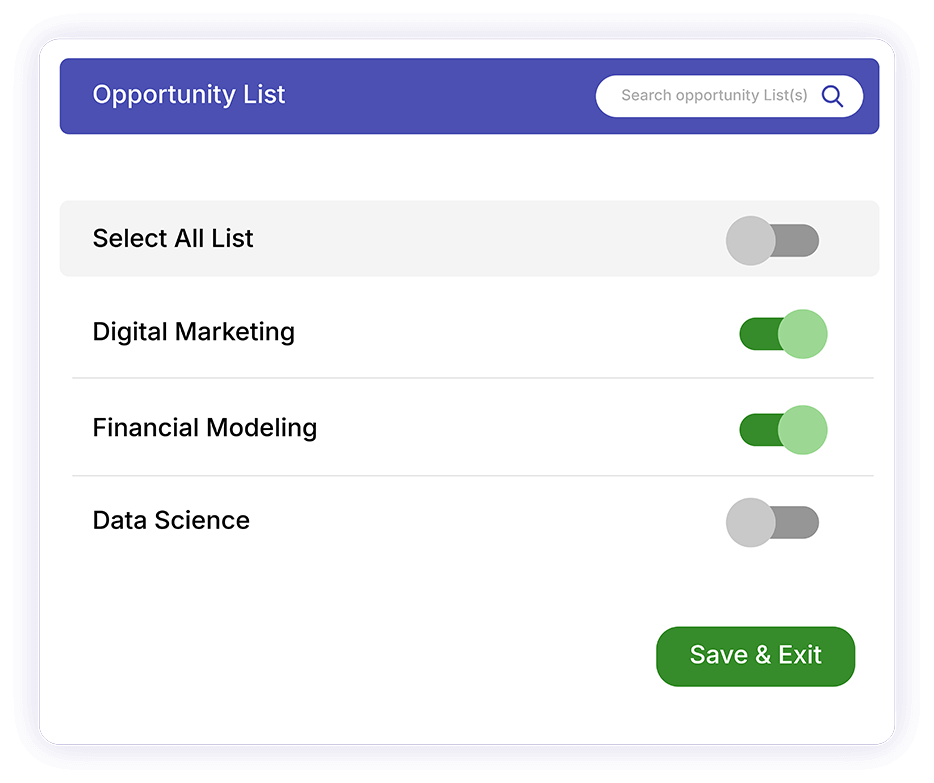Turn off the Financial Modeling toggle
The width and height of the screenshot is (934, 783).
[781, 427]
